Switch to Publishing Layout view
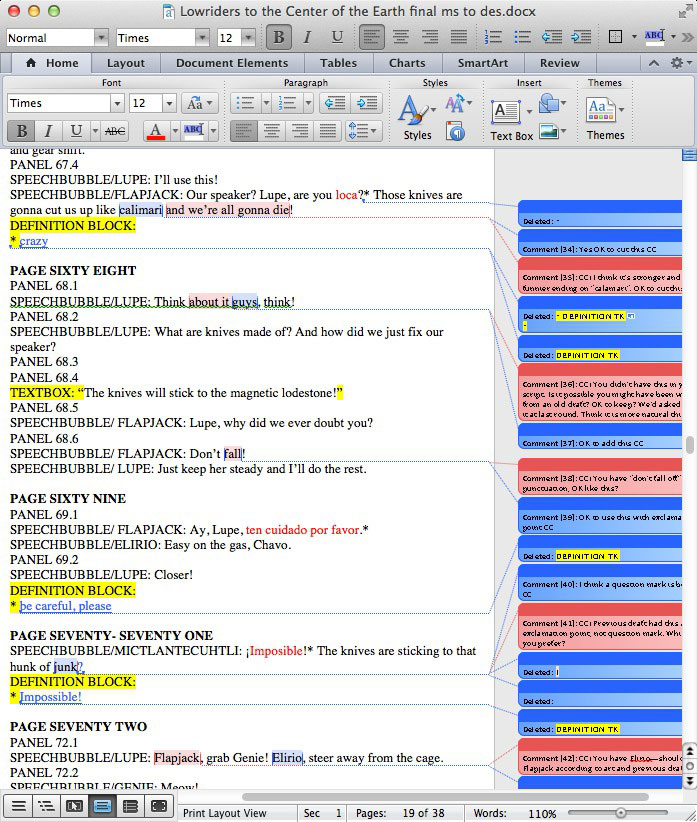The height and width of the screenshot is (822, 697). pos(74,806)
